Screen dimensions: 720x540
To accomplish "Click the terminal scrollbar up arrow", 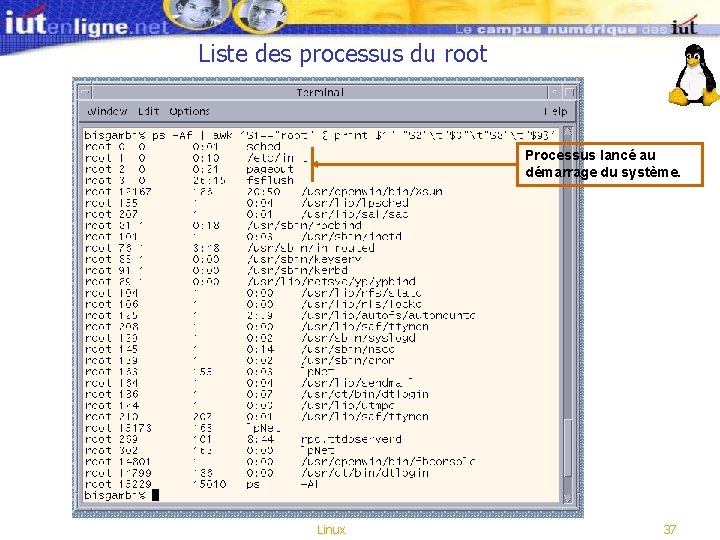I will [568, 132].
